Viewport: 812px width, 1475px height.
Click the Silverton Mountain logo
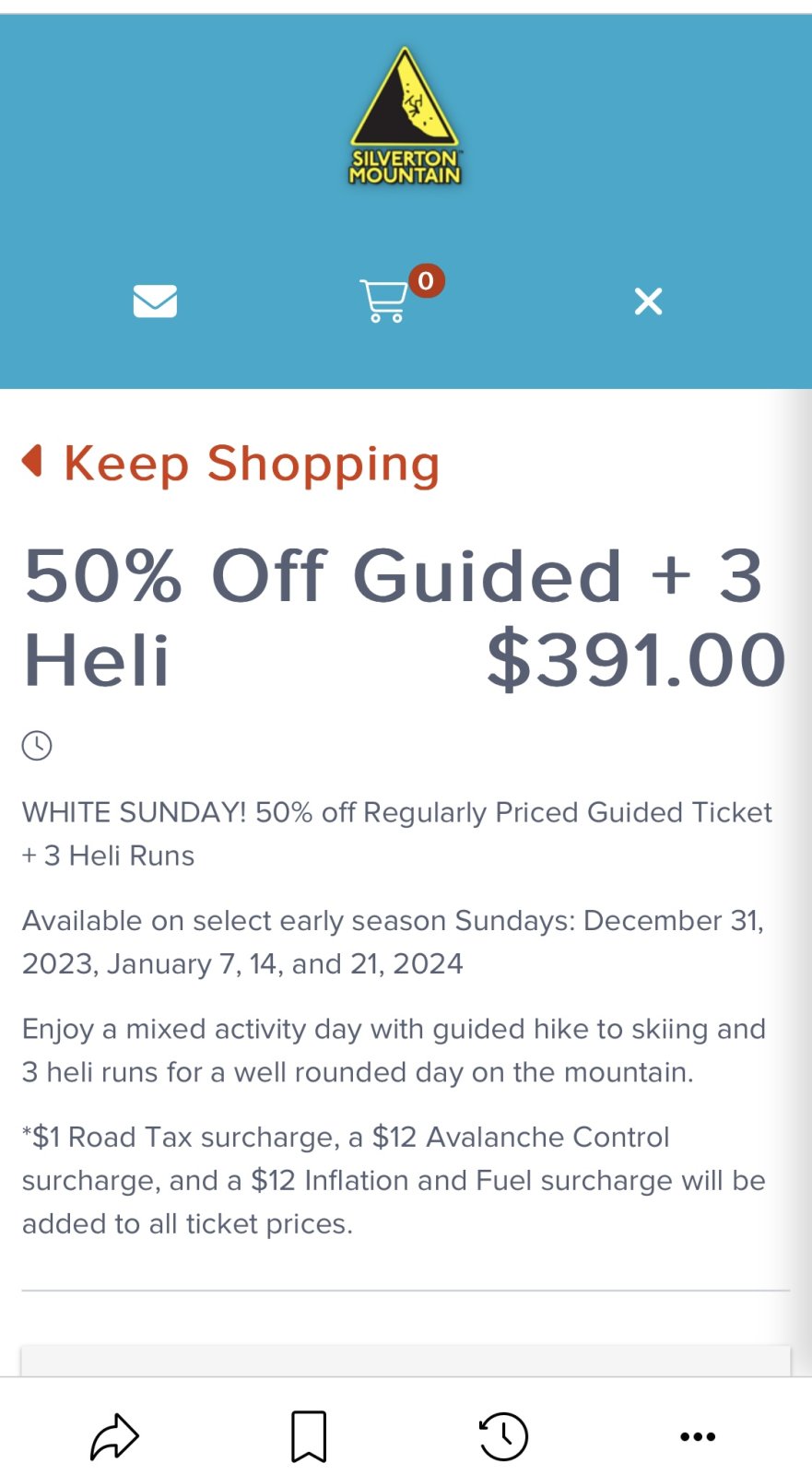tap(405, 117)
